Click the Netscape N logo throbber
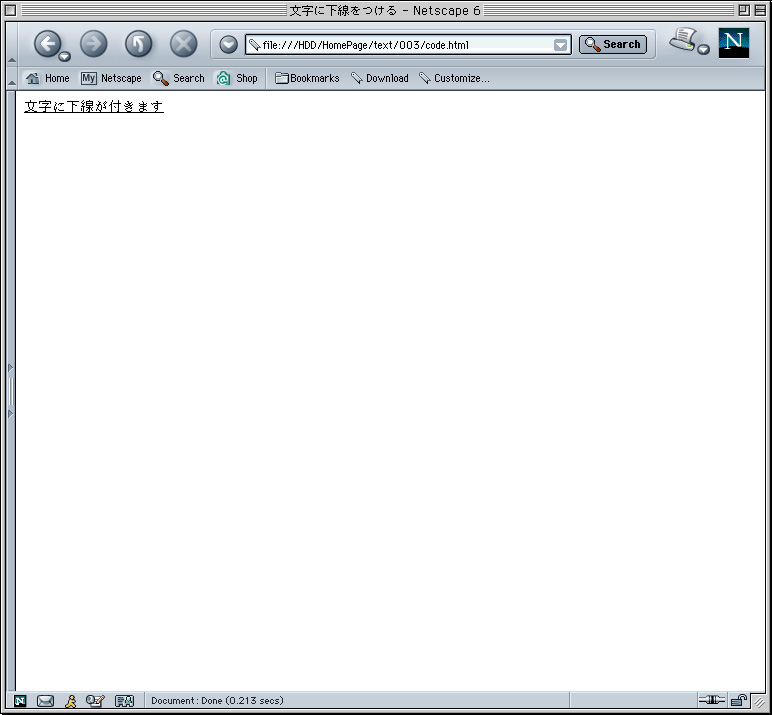 (x=733, y=43)
